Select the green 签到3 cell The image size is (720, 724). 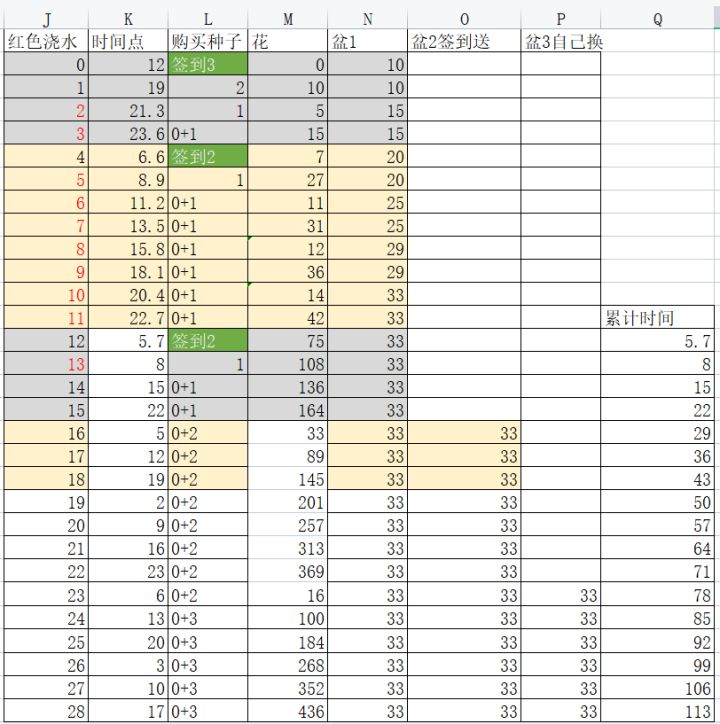pyautogui.click(x=208, y=64)
